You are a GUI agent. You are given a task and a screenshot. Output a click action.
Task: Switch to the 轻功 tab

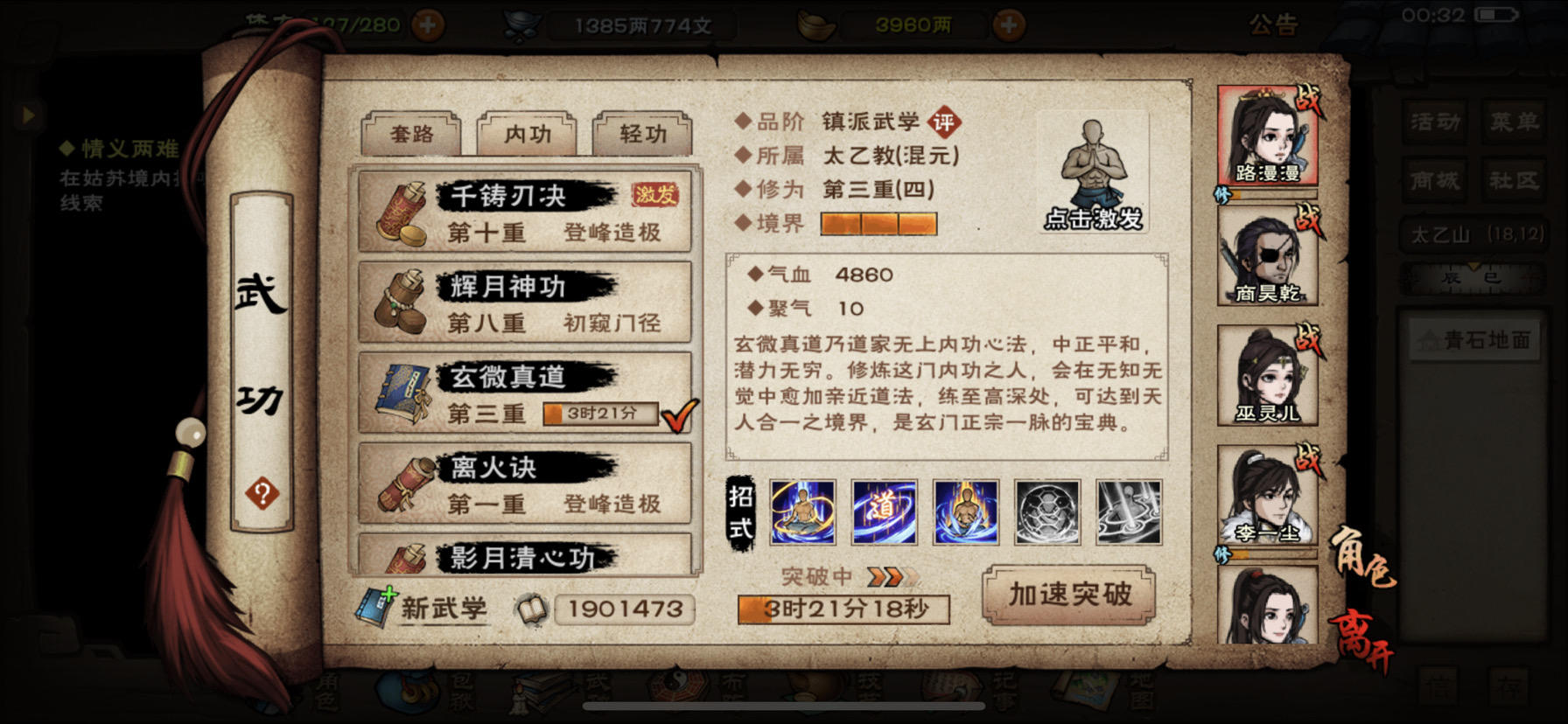[642, 134]
